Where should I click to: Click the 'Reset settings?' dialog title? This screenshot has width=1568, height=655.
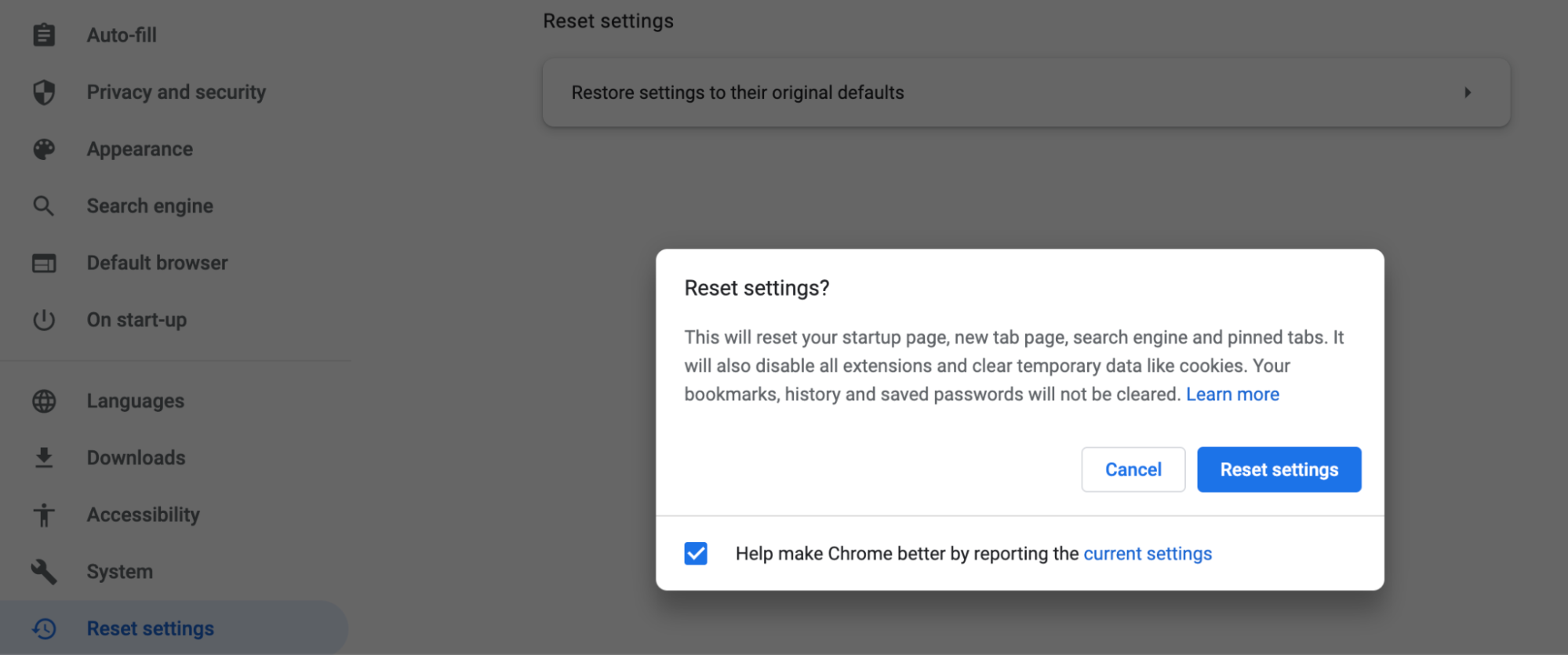tap(757, 288)
